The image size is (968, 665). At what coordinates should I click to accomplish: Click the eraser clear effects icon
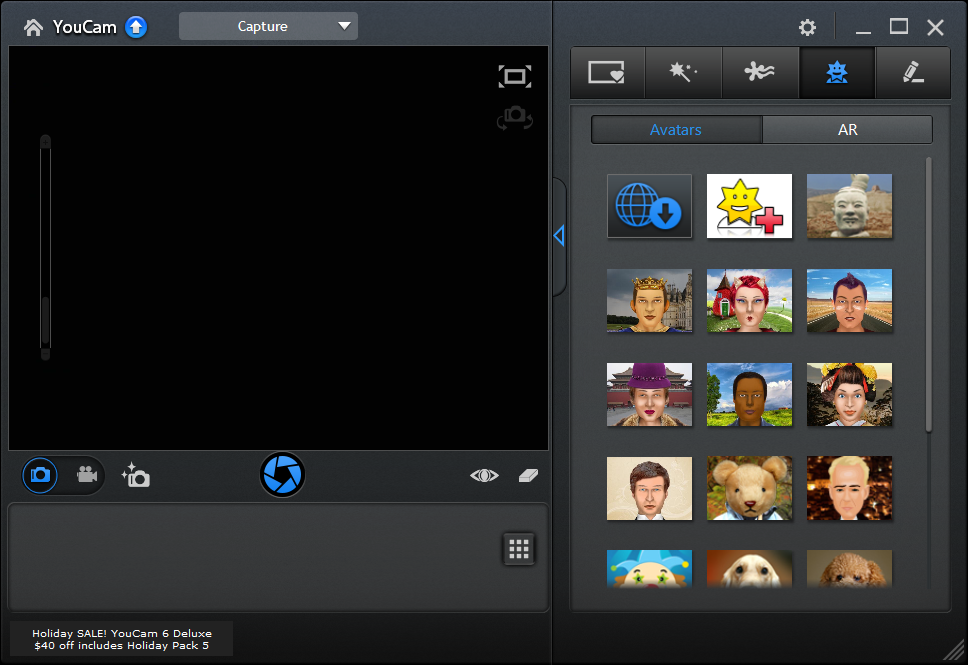(529, 476)
